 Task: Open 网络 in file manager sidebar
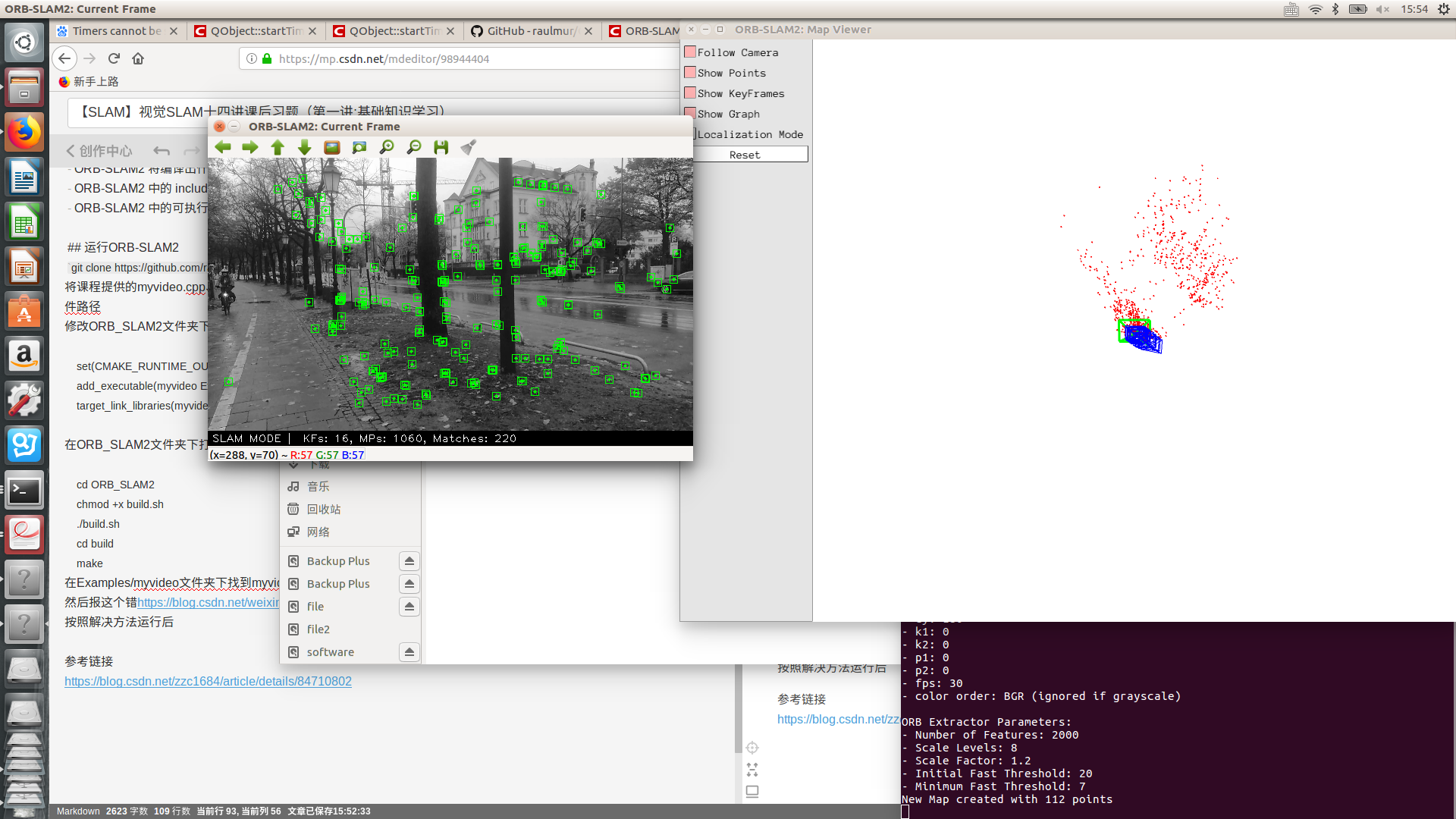click(x=318, y=532)
